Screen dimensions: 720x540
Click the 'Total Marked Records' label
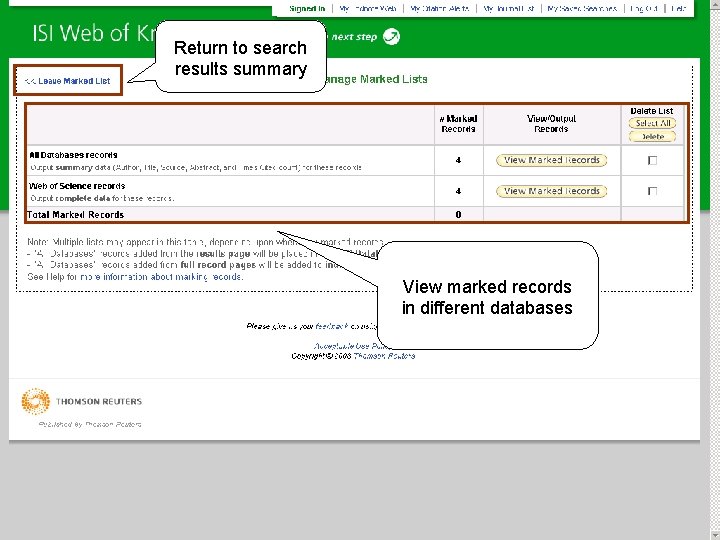click(75, 215)
